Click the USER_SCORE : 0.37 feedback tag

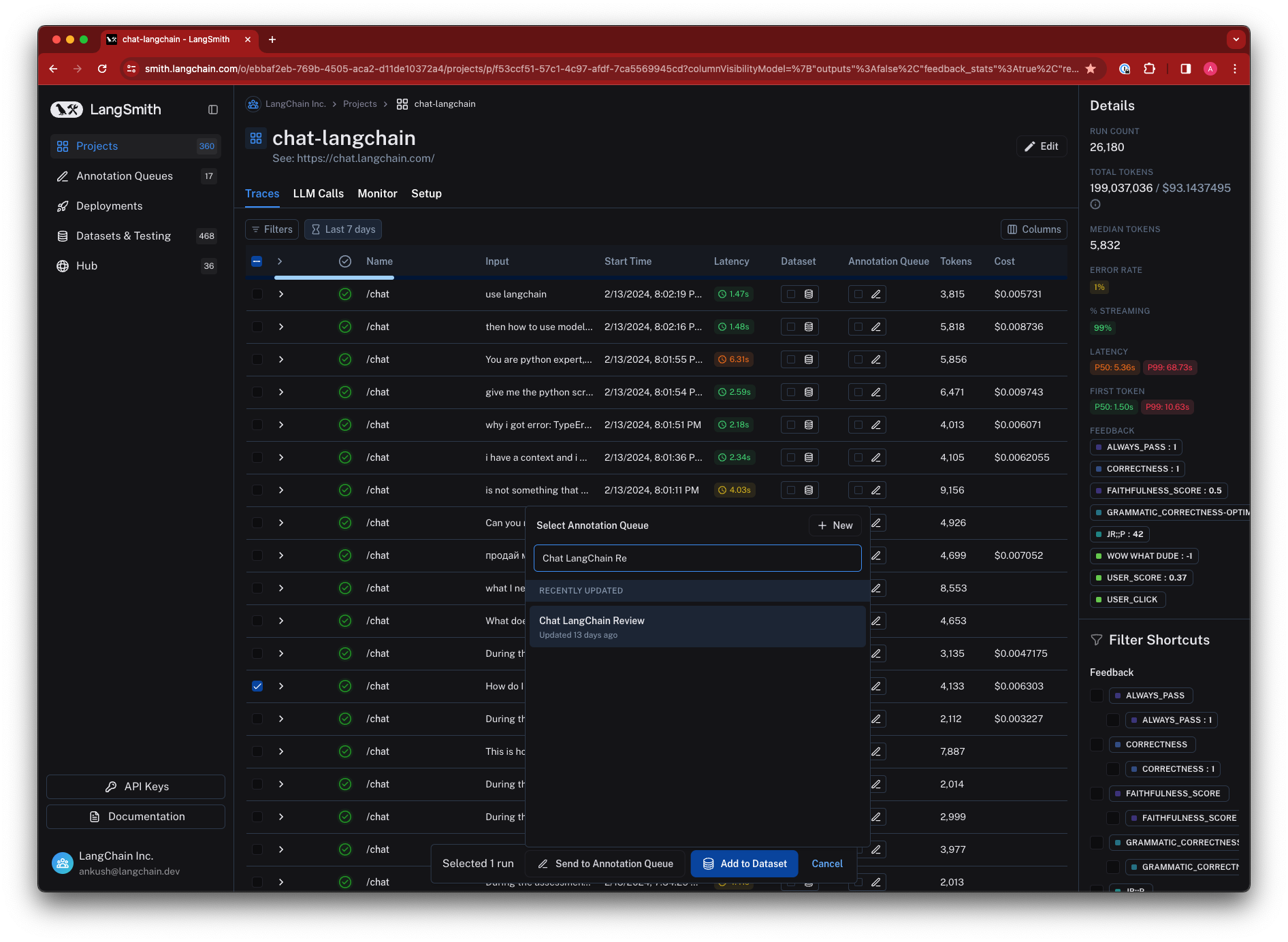click(x=1142, y=578)
